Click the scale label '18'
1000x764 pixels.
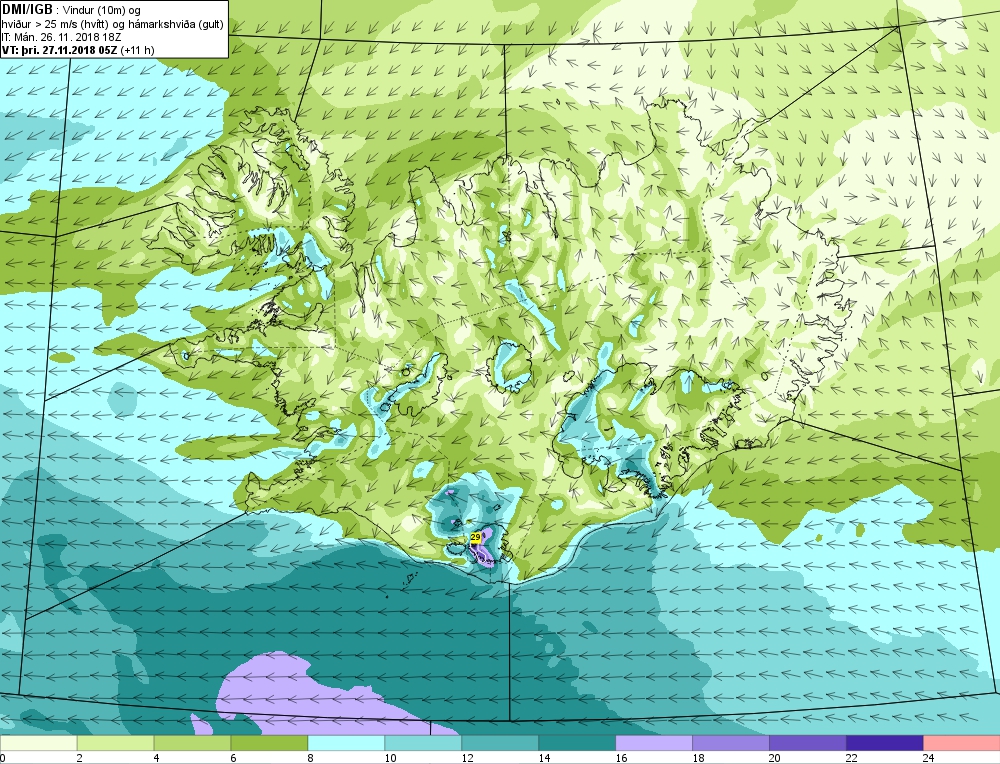tap(698, 758)
